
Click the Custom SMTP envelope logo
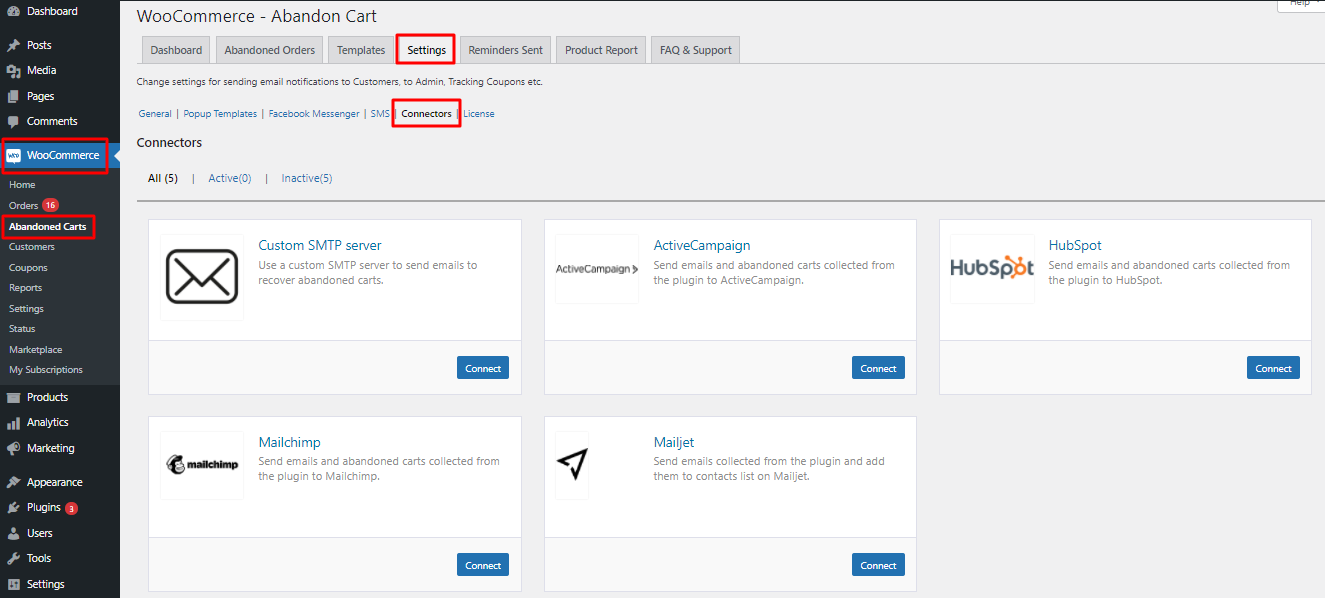(202, 277)
